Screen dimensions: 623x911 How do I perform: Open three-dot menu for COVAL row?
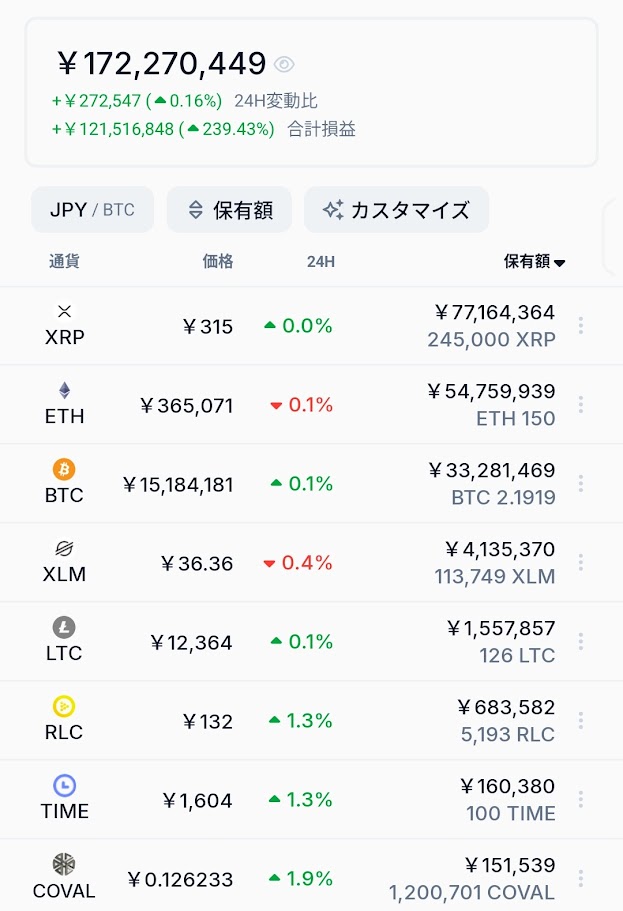(x=581, y=878)
